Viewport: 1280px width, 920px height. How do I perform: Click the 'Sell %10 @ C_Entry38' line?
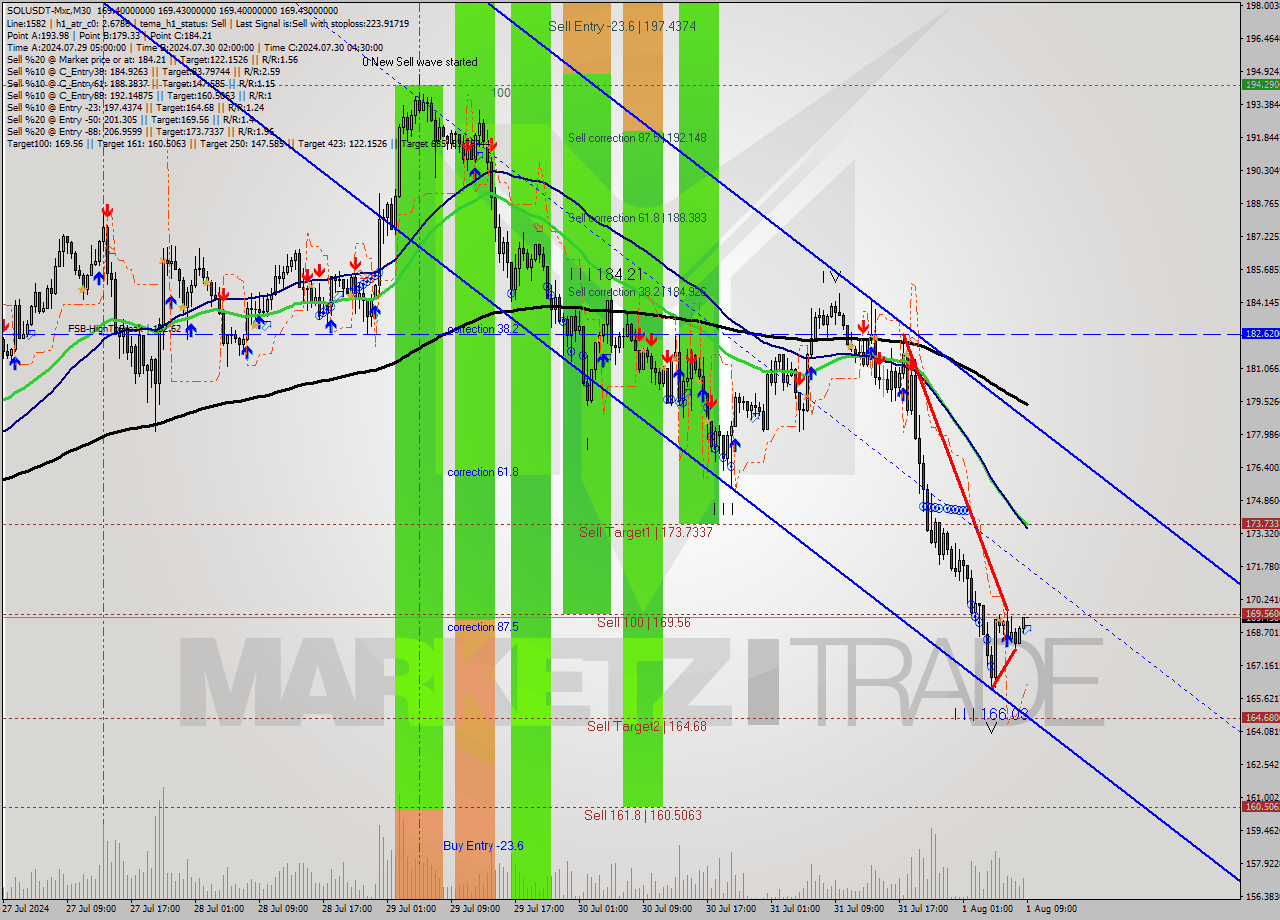tap(142, 71)
